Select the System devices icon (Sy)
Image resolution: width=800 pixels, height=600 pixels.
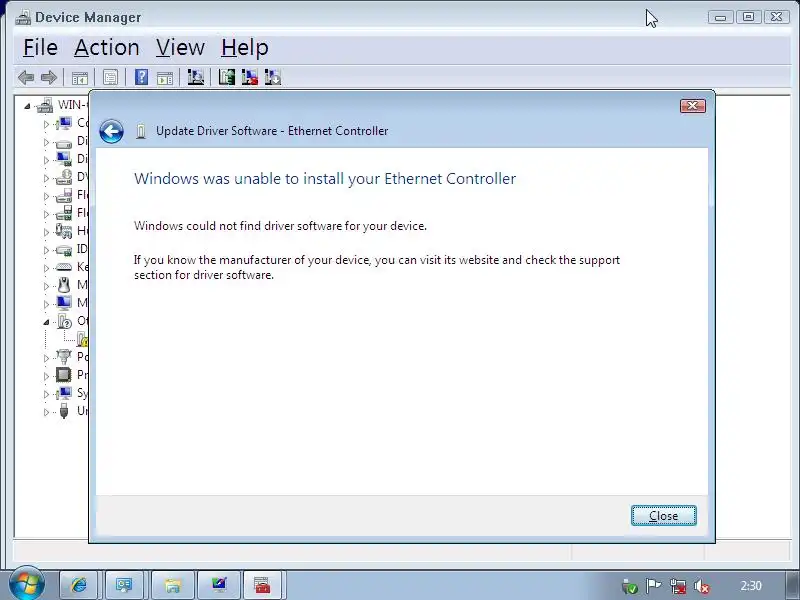point(64,393)
